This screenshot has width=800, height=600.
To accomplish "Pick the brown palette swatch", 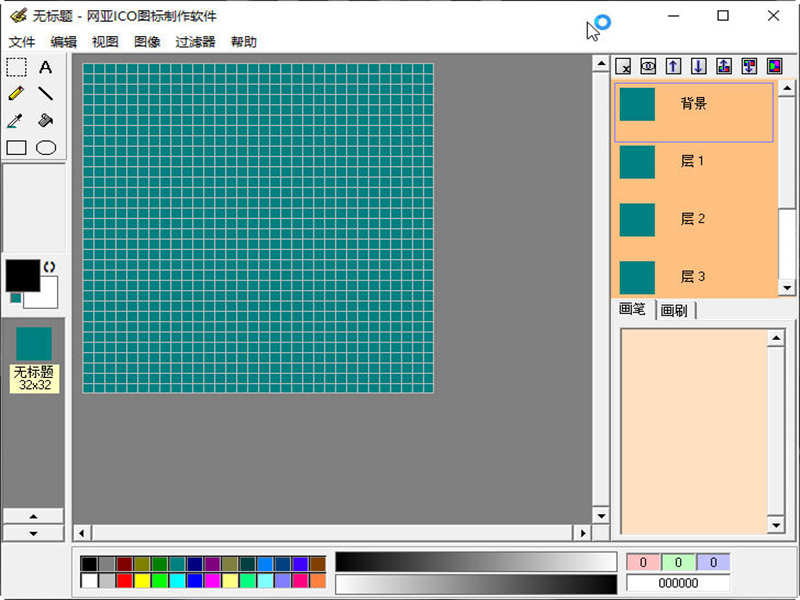I will (318, 564).
